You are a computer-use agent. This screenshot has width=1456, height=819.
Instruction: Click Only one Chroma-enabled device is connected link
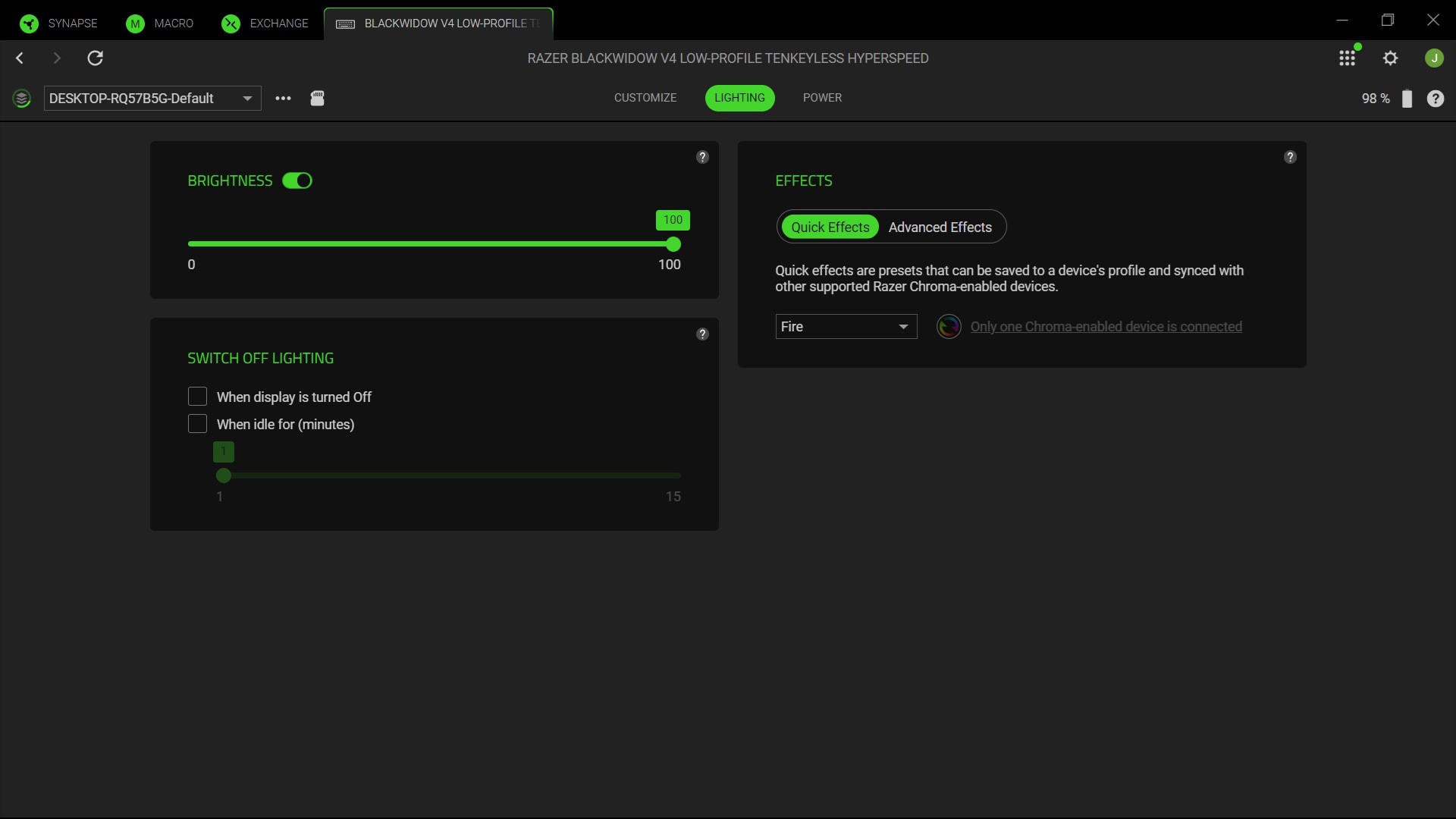[1106, 327]
